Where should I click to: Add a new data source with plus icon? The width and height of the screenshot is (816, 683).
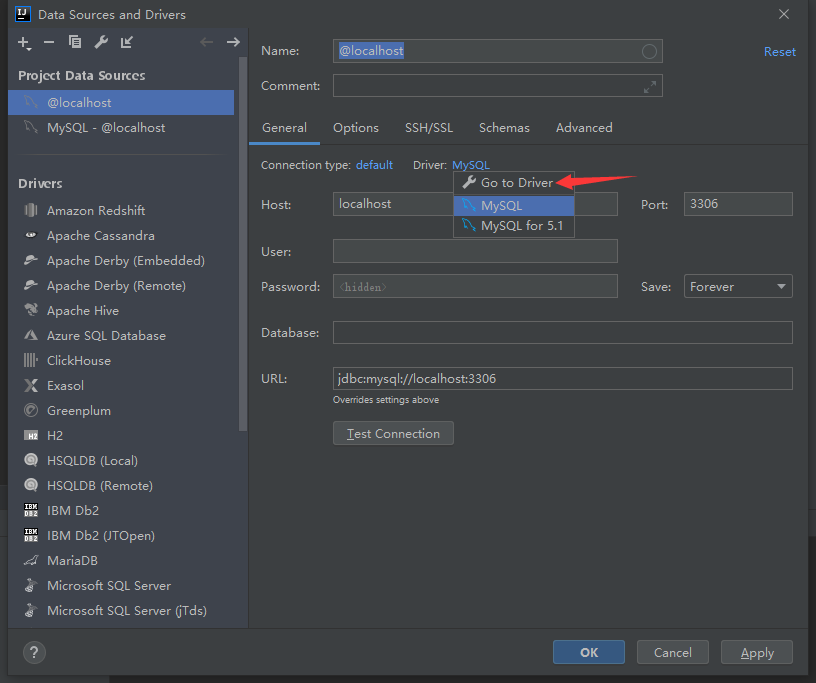point(24,43)
